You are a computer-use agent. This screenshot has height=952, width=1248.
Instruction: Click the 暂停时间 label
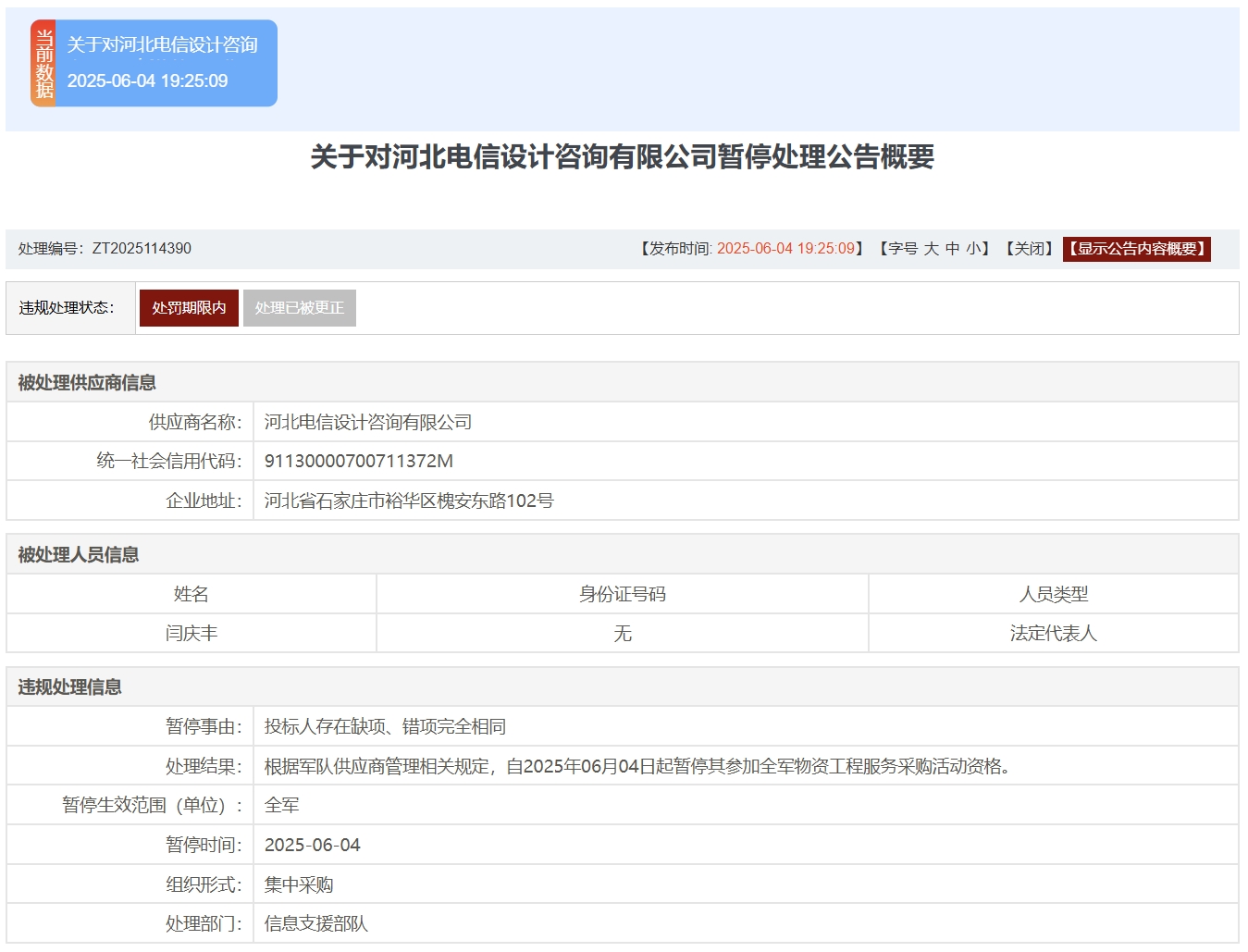point(204,845)
